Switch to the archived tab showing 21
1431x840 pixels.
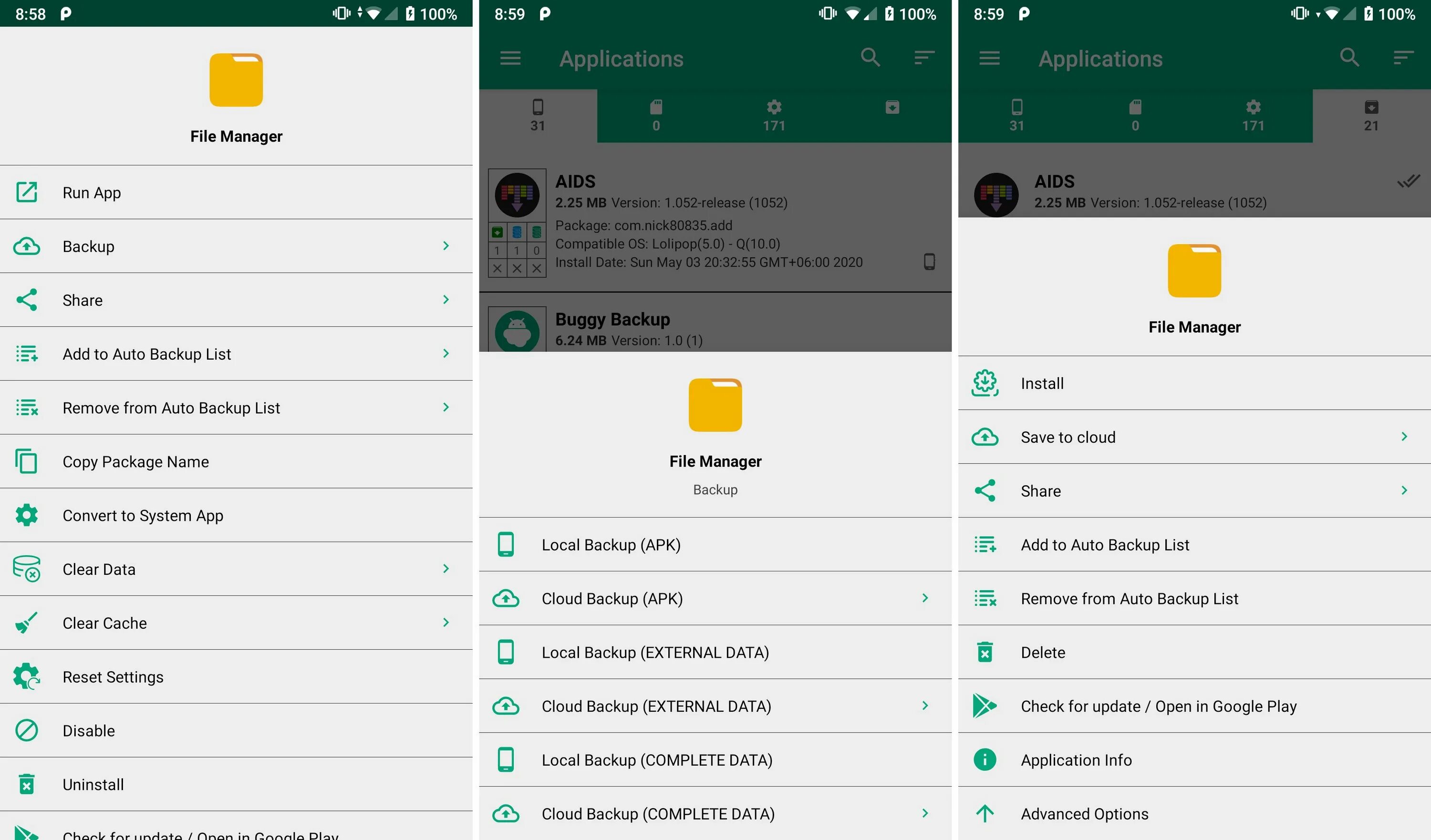coord(1371,116)
